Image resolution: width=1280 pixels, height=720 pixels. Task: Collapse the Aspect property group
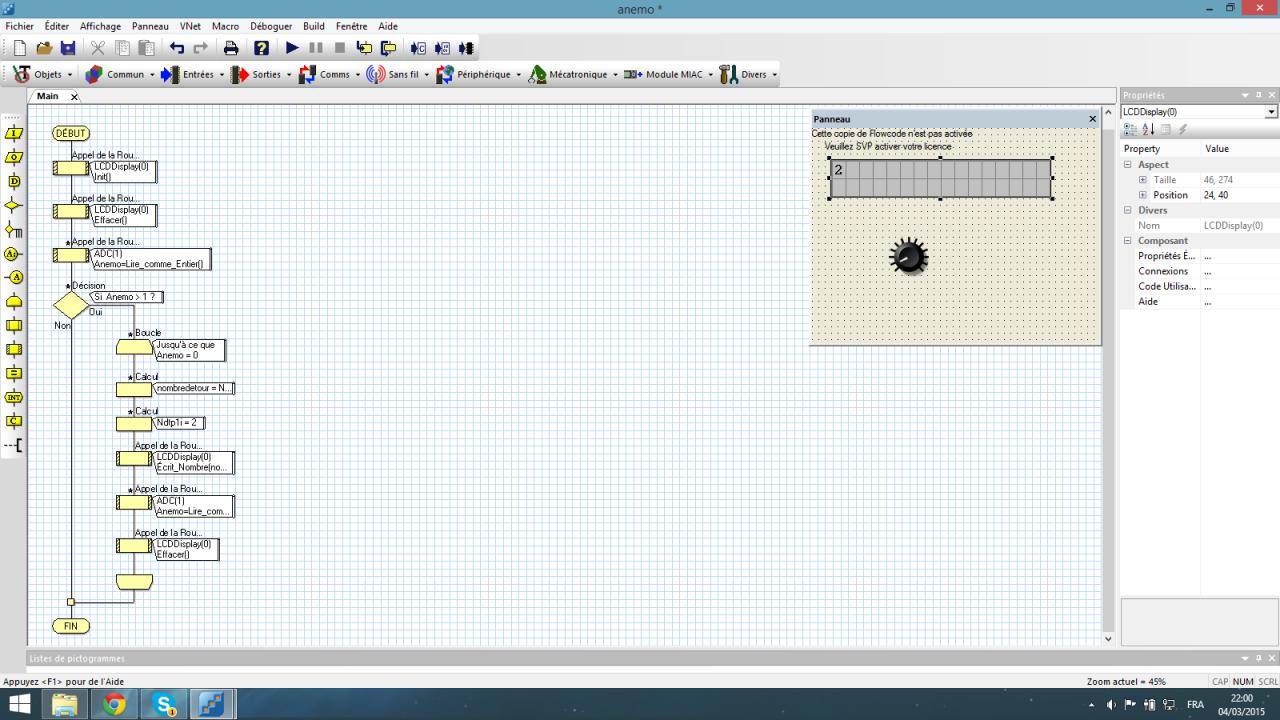(x=1128, y=165)
